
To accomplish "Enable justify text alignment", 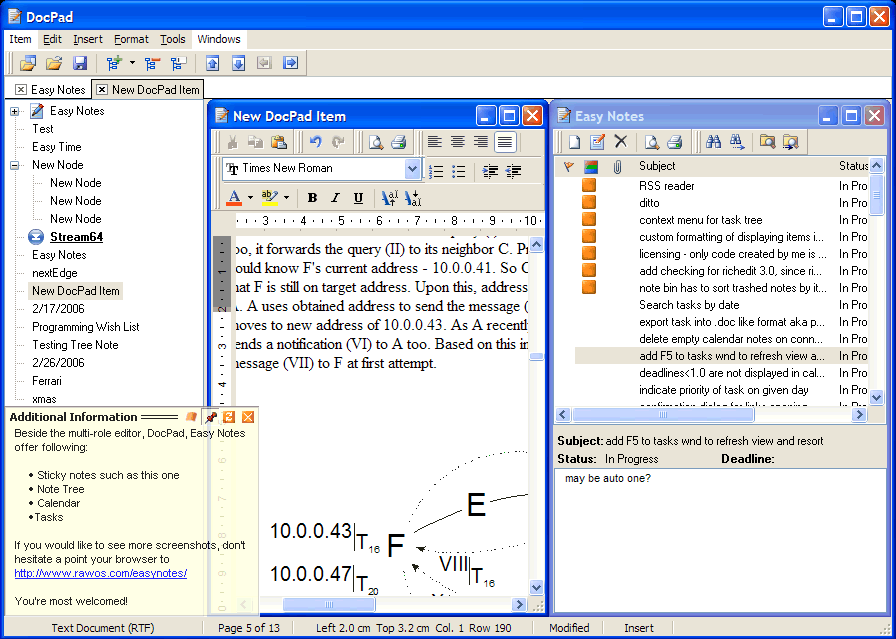I will pyautogui.click(x=505, y=142).
